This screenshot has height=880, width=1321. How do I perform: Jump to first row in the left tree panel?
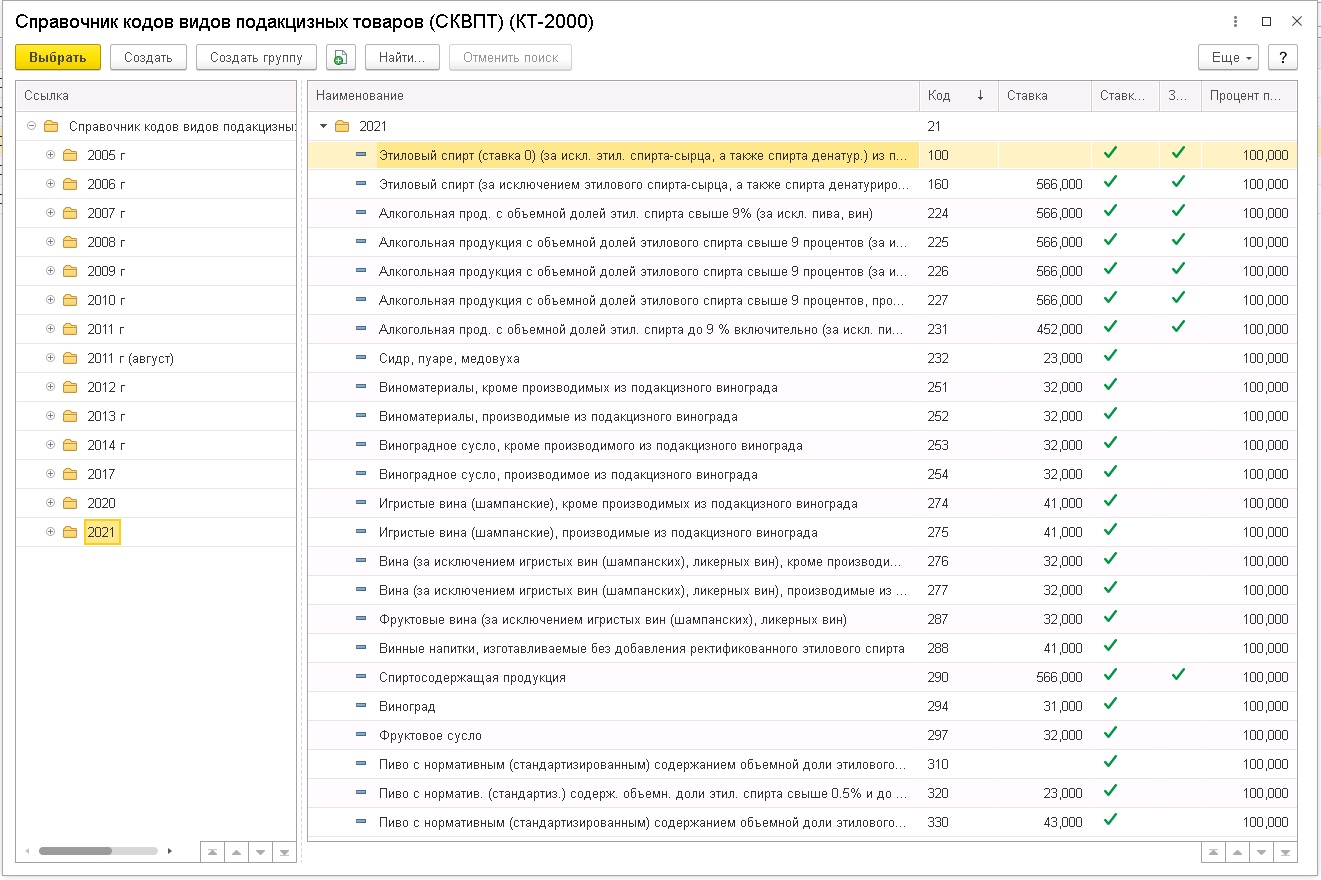pyautogui.click(x=212, y=851)
